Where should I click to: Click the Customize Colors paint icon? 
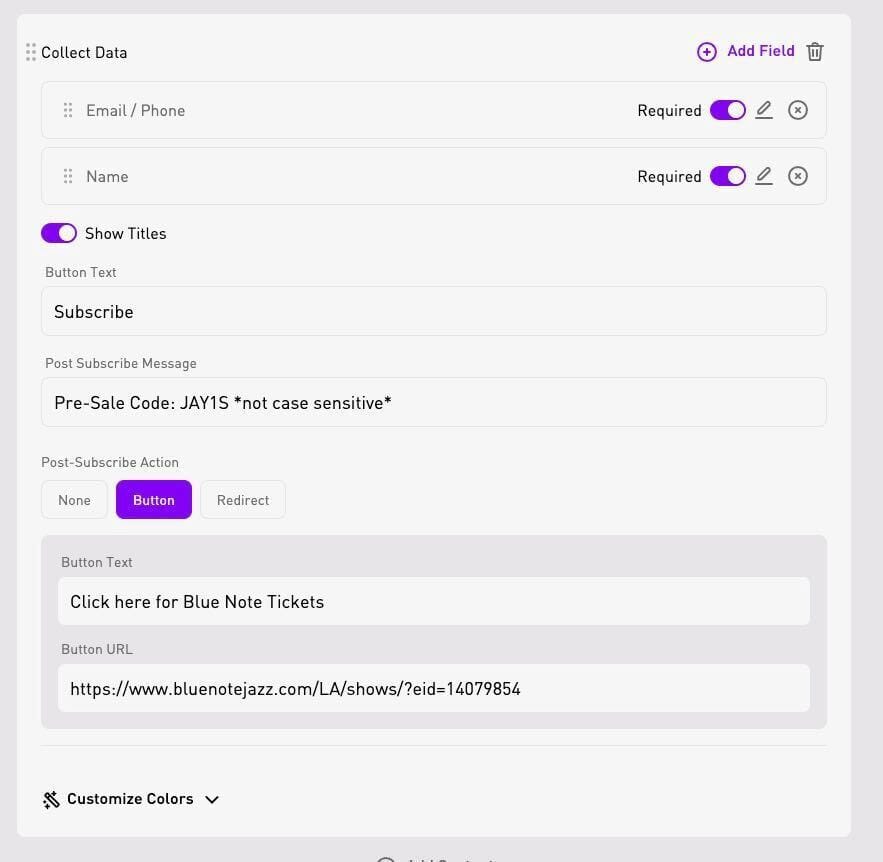(x=51, y=799)
